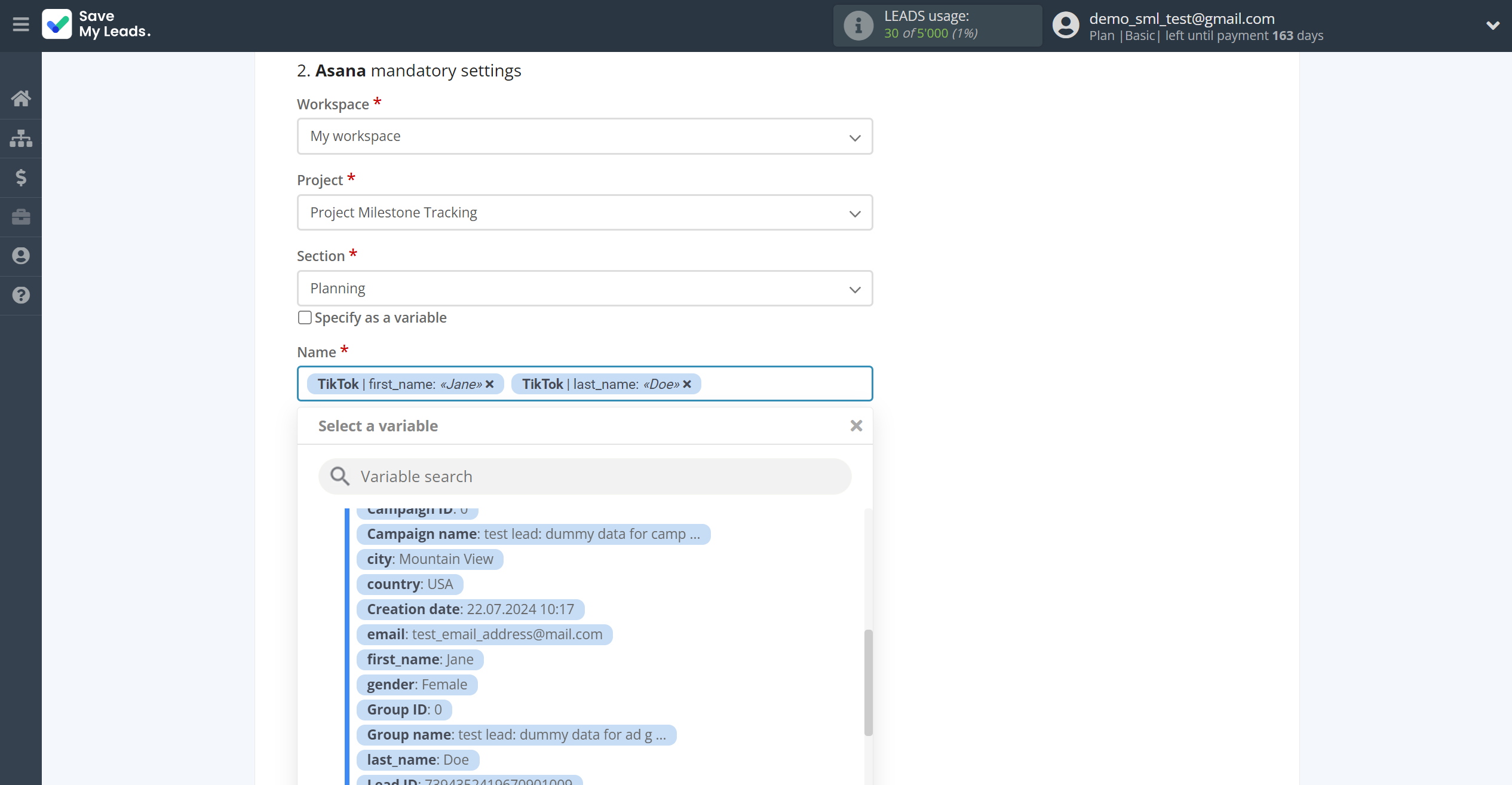The width and height of the screenshot is (1512, 785).
Task: Toggle the Specify as a variable checkbox
Action: pos(304,317)
